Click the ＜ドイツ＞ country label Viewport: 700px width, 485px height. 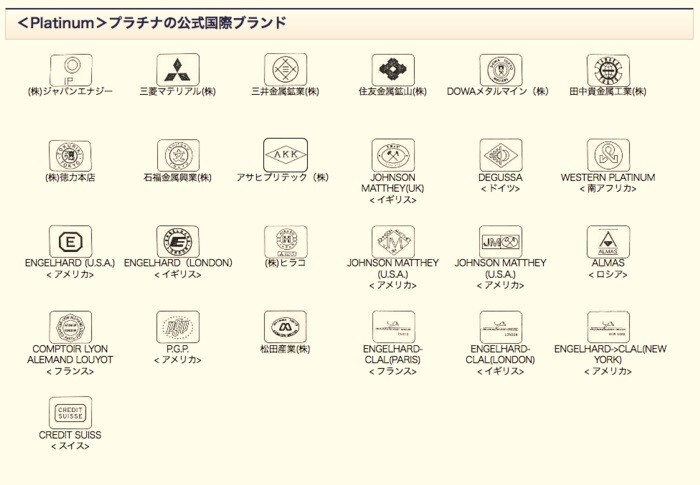point(500,188)
